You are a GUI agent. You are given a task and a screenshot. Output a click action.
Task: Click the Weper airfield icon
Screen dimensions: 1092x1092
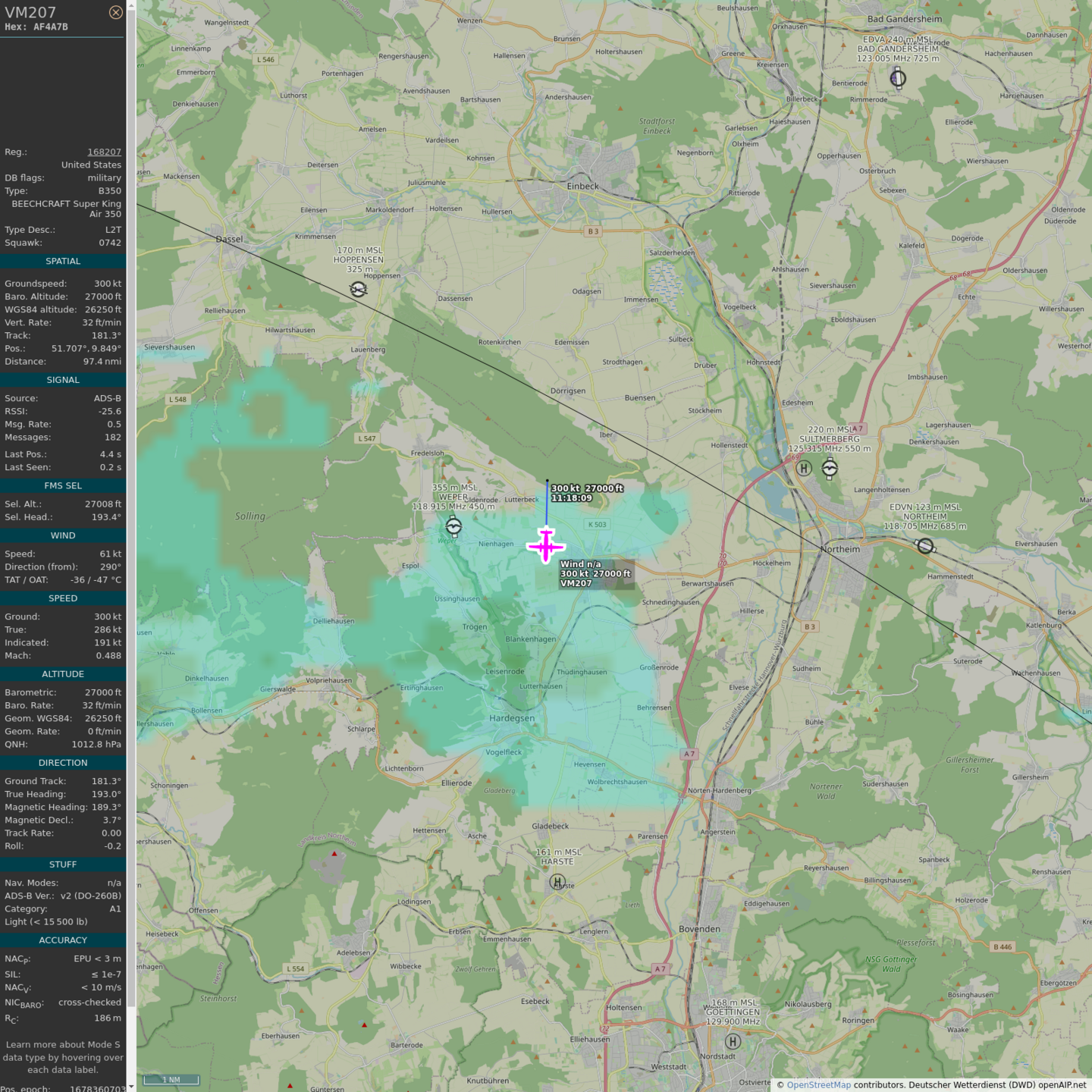click(453, 526)
